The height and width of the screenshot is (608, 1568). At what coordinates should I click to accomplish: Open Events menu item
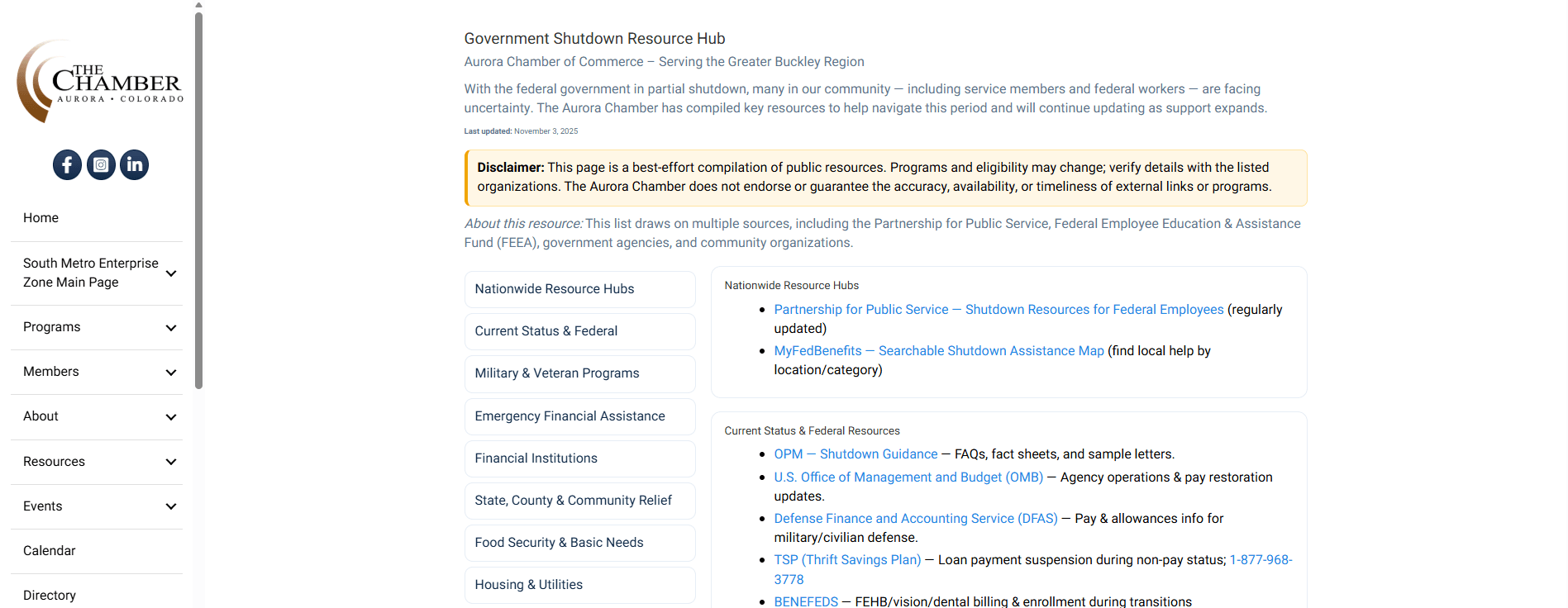(x=43, y=506)
